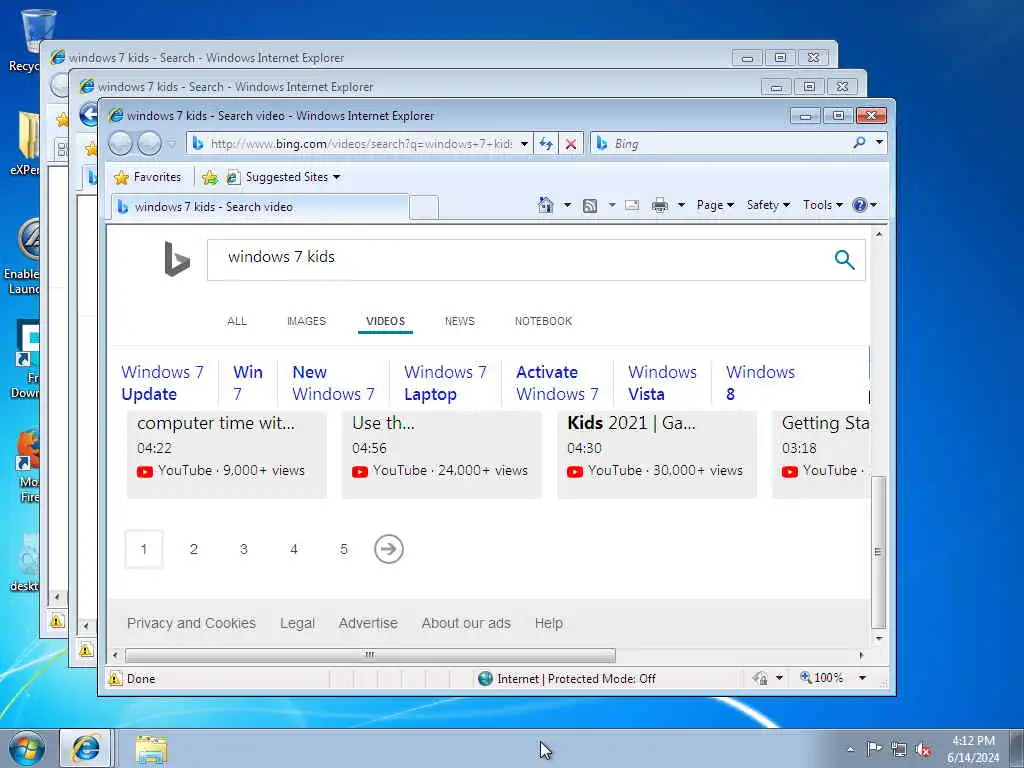Expand the Print dropdown arrow
Image resolution: width=1024 pixels, height=768 pixels.
click(x=681, y=205)
